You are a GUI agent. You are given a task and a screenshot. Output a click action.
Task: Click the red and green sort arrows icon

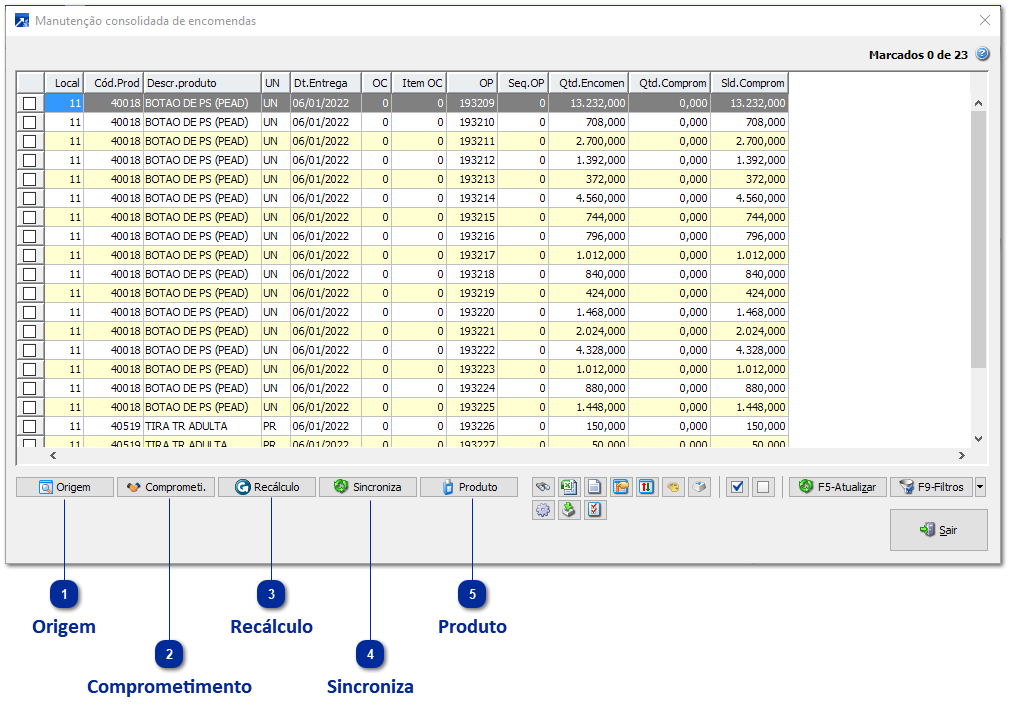647,487
